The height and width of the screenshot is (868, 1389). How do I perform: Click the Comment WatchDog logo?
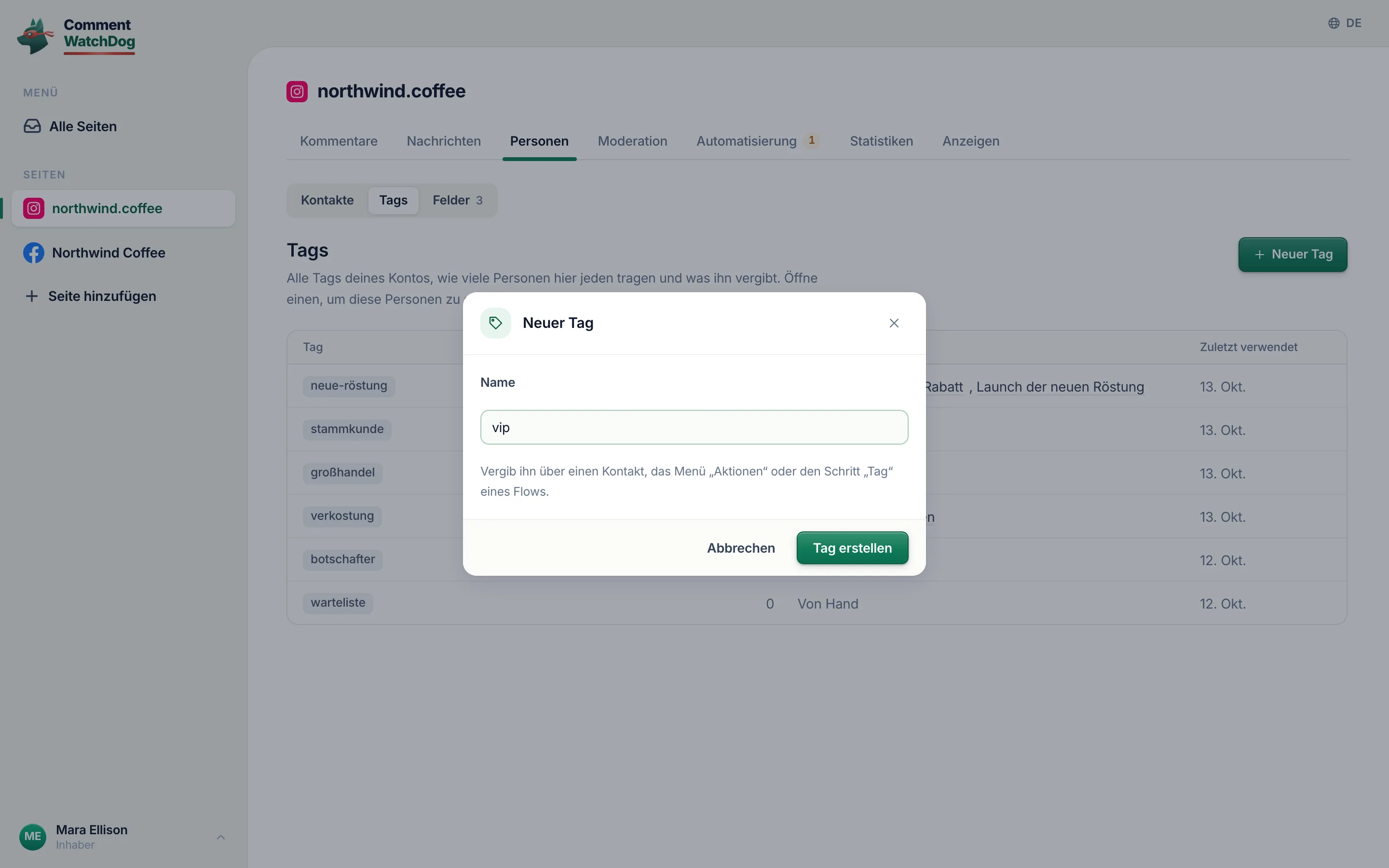click(x=76, y=36)
